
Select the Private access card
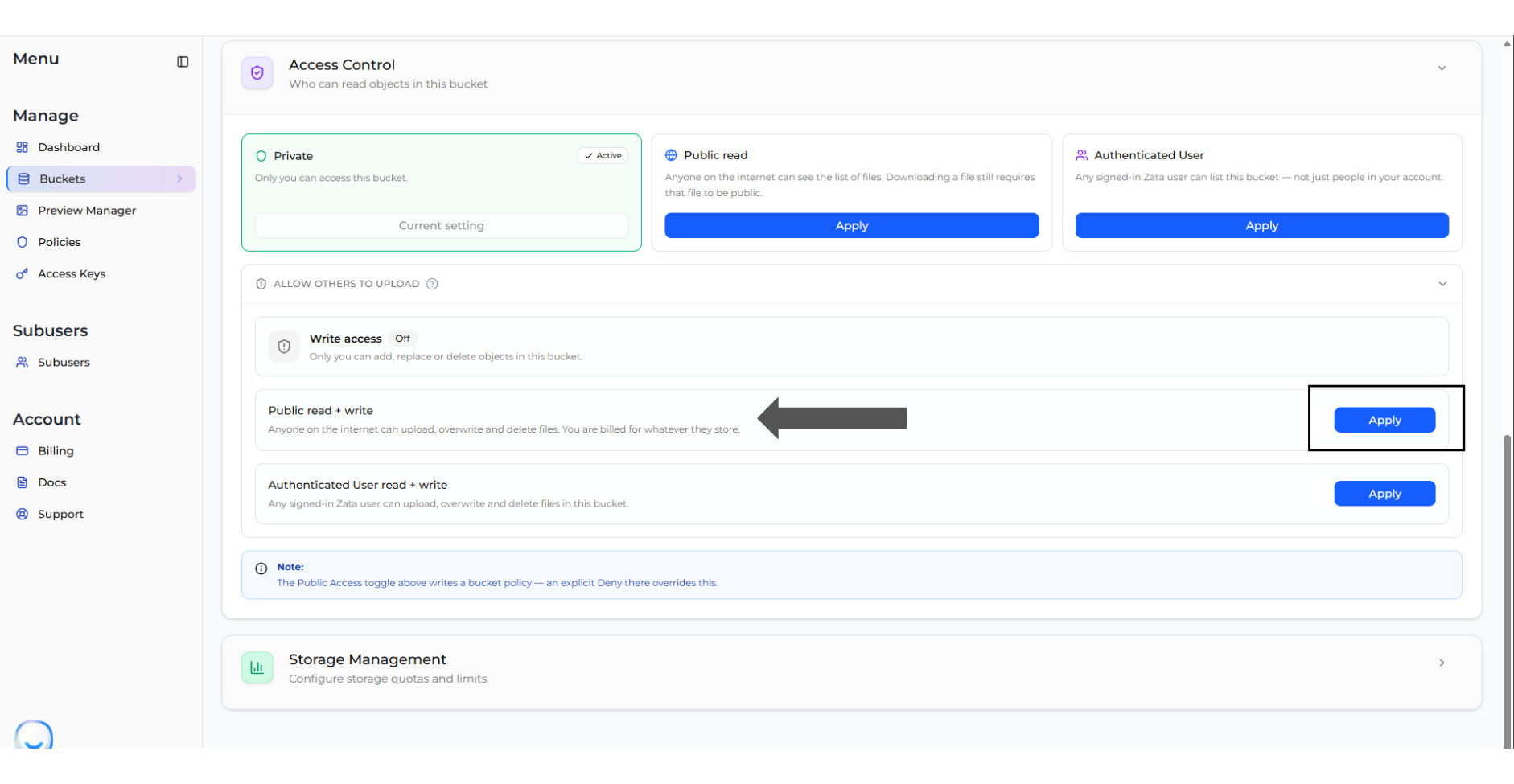pos(442,193)
